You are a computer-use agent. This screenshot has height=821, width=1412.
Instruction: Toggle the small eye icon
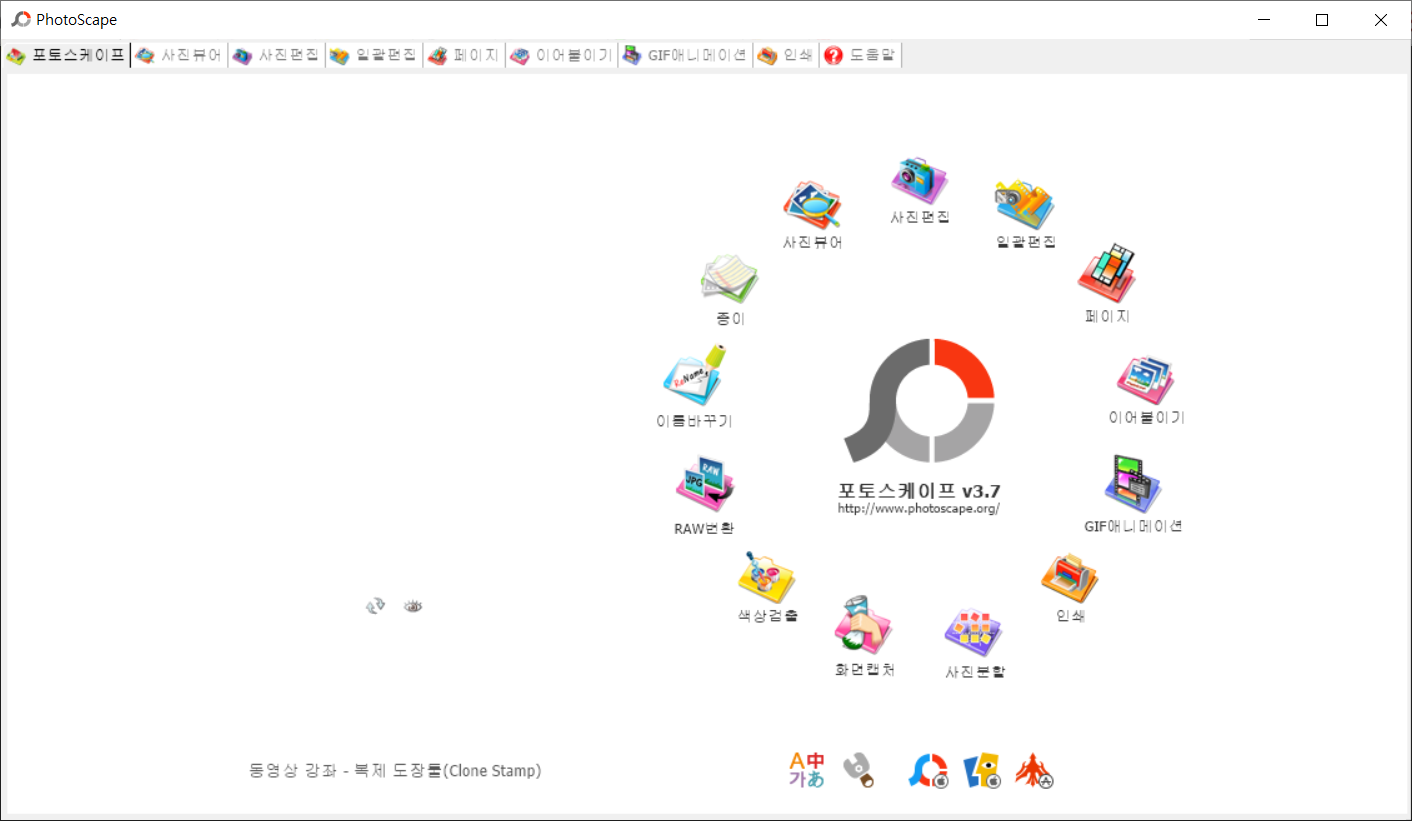(413, 606)
